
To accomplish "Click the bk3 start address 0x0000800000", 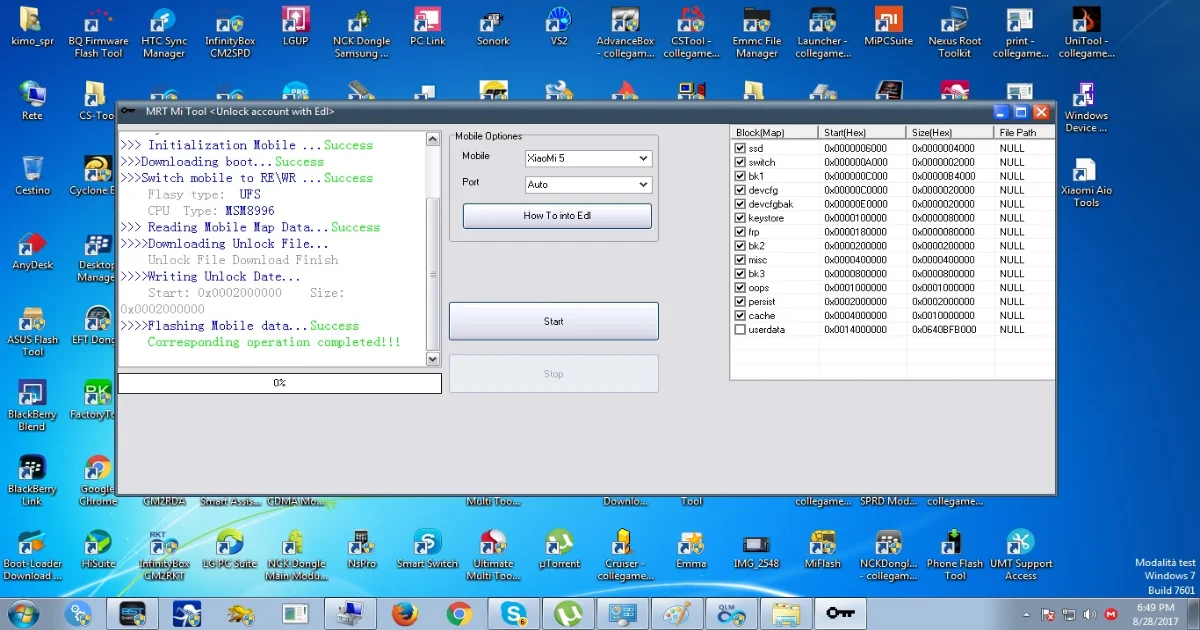I will [855, 274].
